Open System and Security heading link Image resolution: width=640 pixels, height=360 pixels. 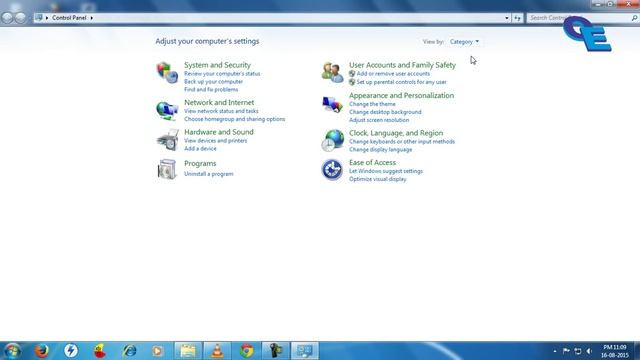[217, 65]
